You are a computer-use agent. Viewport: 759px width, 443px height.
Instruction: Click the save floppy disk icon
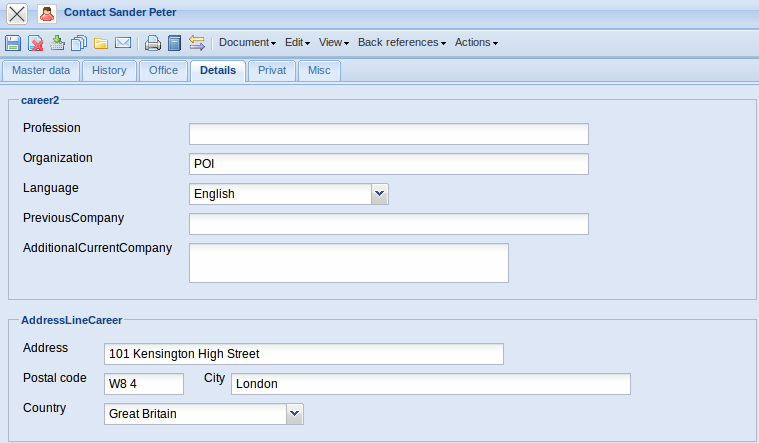(x=13, y=43)
